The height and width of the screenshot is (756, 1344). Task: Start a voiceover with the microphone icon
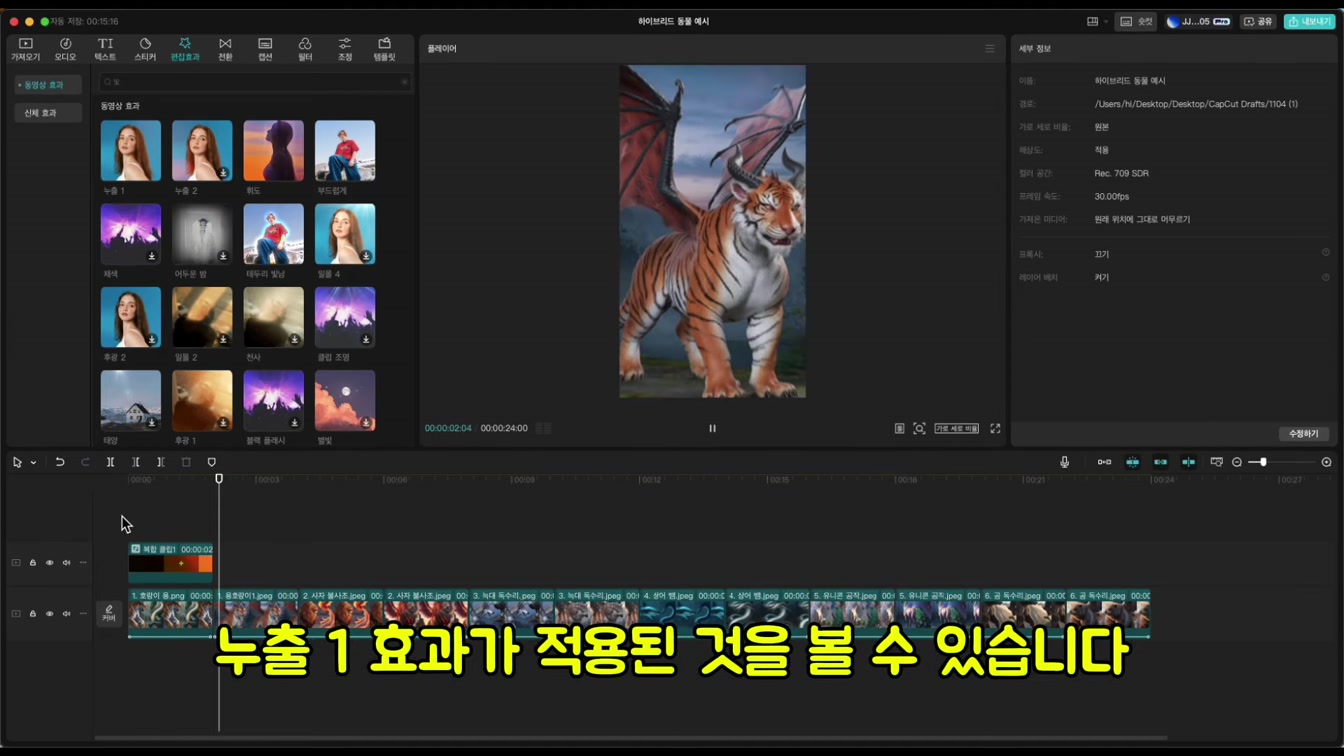click(1064, 462)
